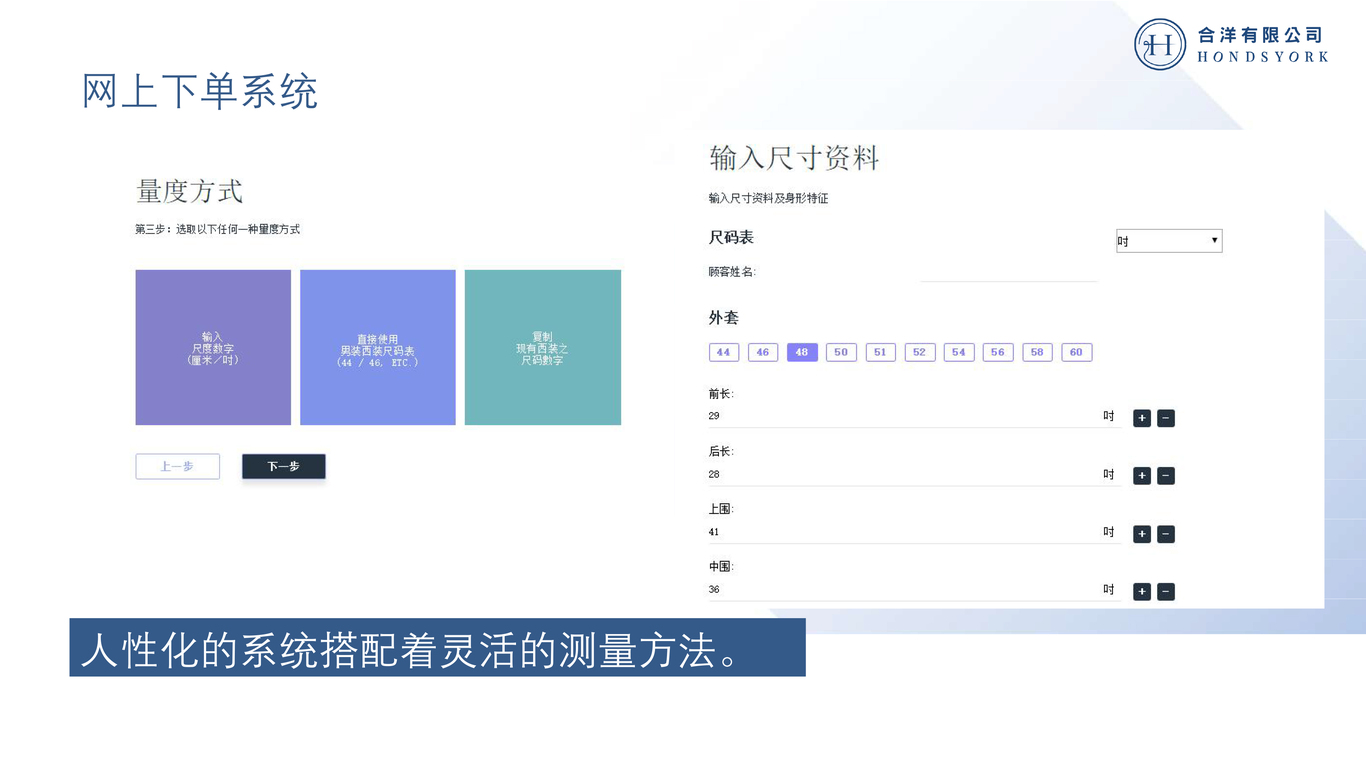Select jacket size 51

point(880,352)
